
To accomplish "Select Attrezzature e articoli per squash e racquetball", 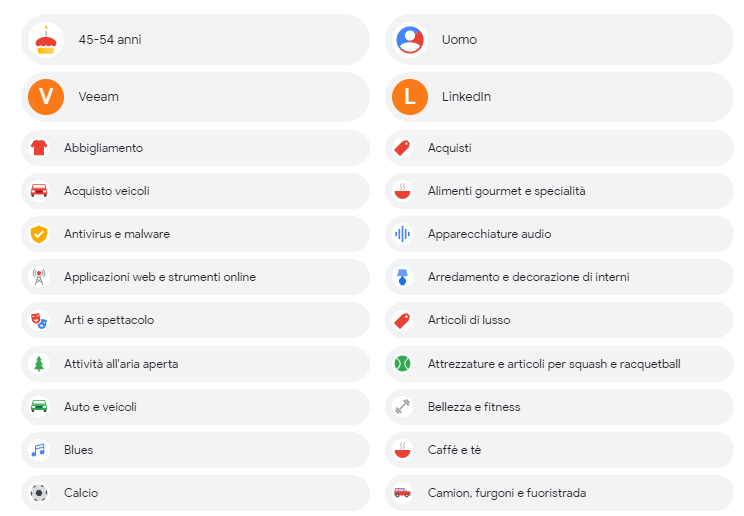I will tap(559, 364).
